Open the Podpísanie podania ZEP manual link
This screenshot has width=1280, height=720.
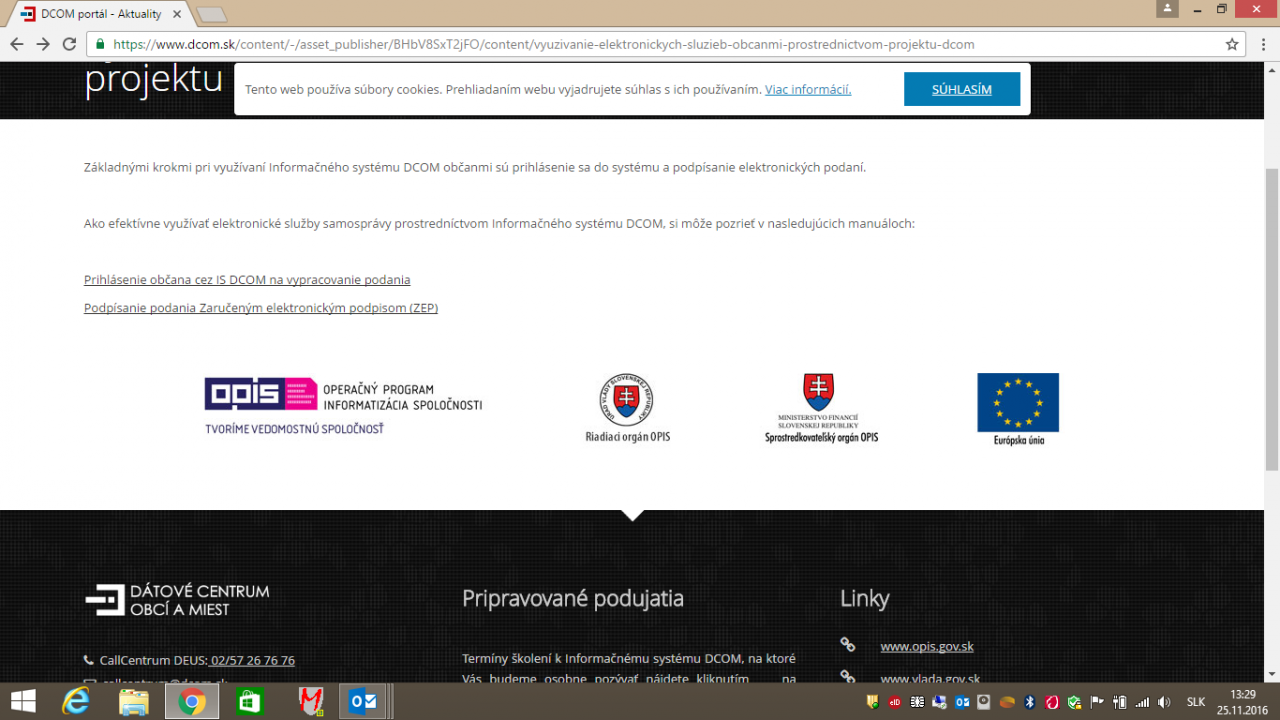point(261,308)
